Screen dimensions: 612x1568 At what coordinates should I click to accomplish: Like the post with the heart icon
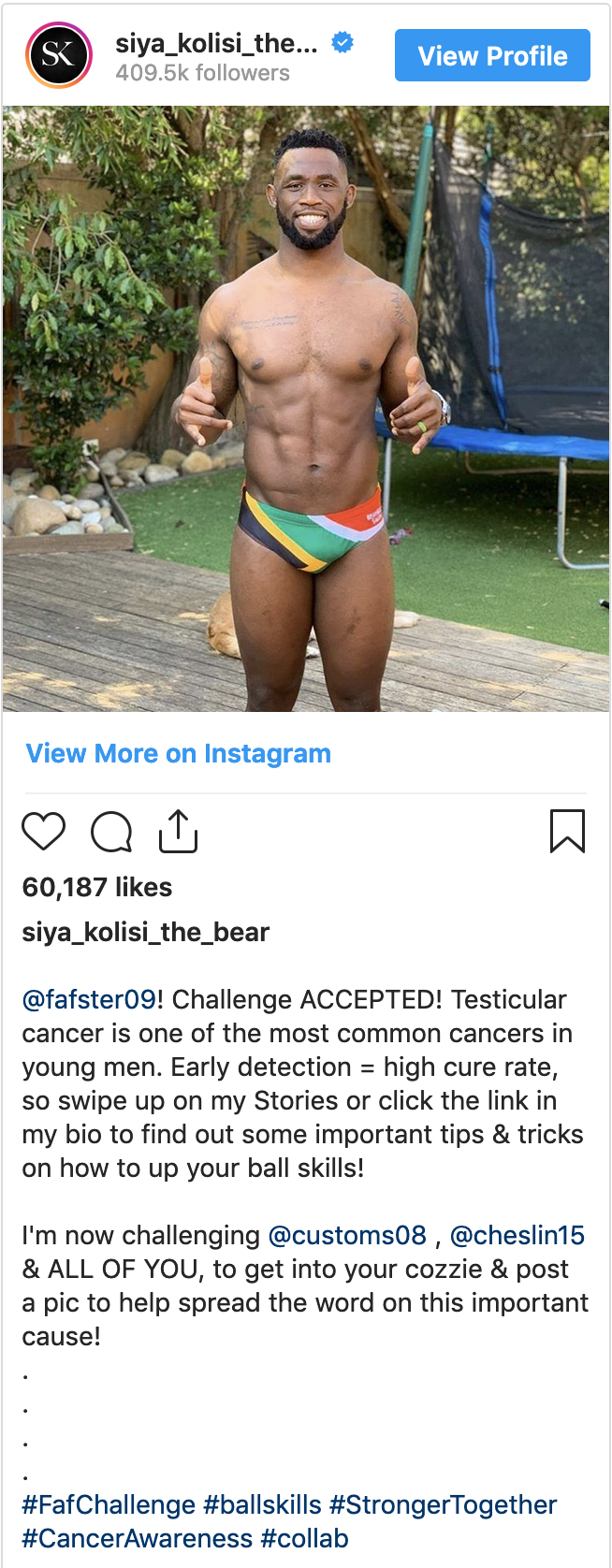[x=43, y=831]
